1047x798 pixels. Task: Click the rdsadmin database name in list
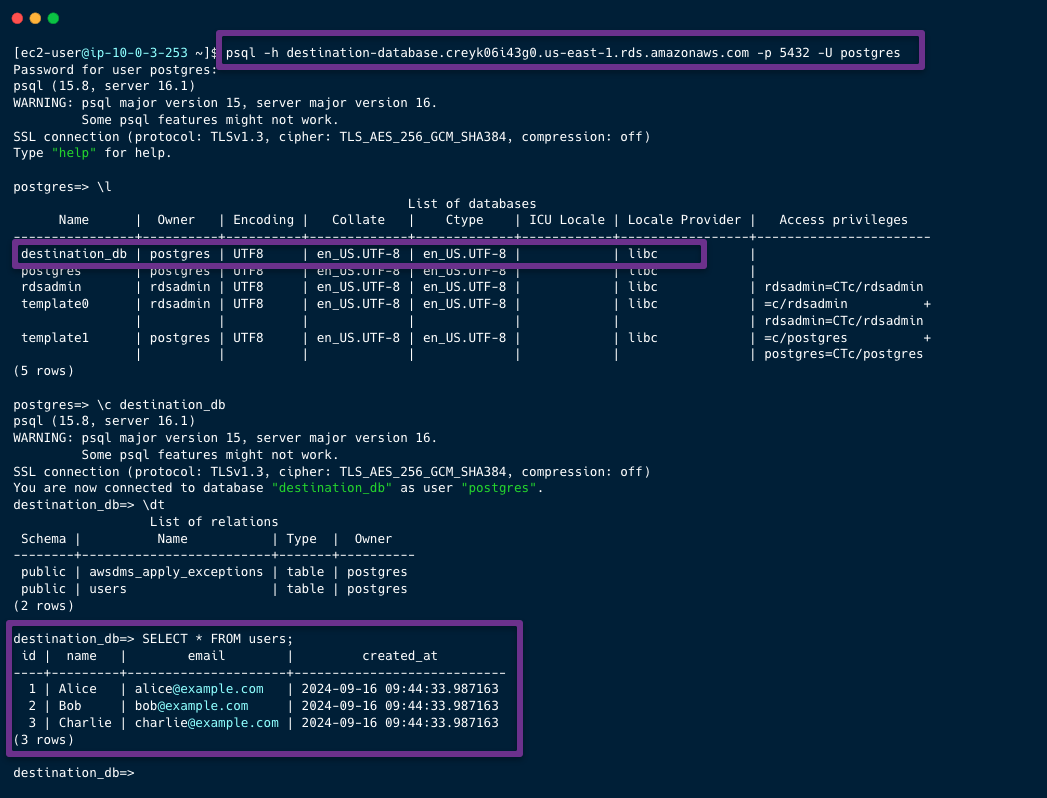51,286
